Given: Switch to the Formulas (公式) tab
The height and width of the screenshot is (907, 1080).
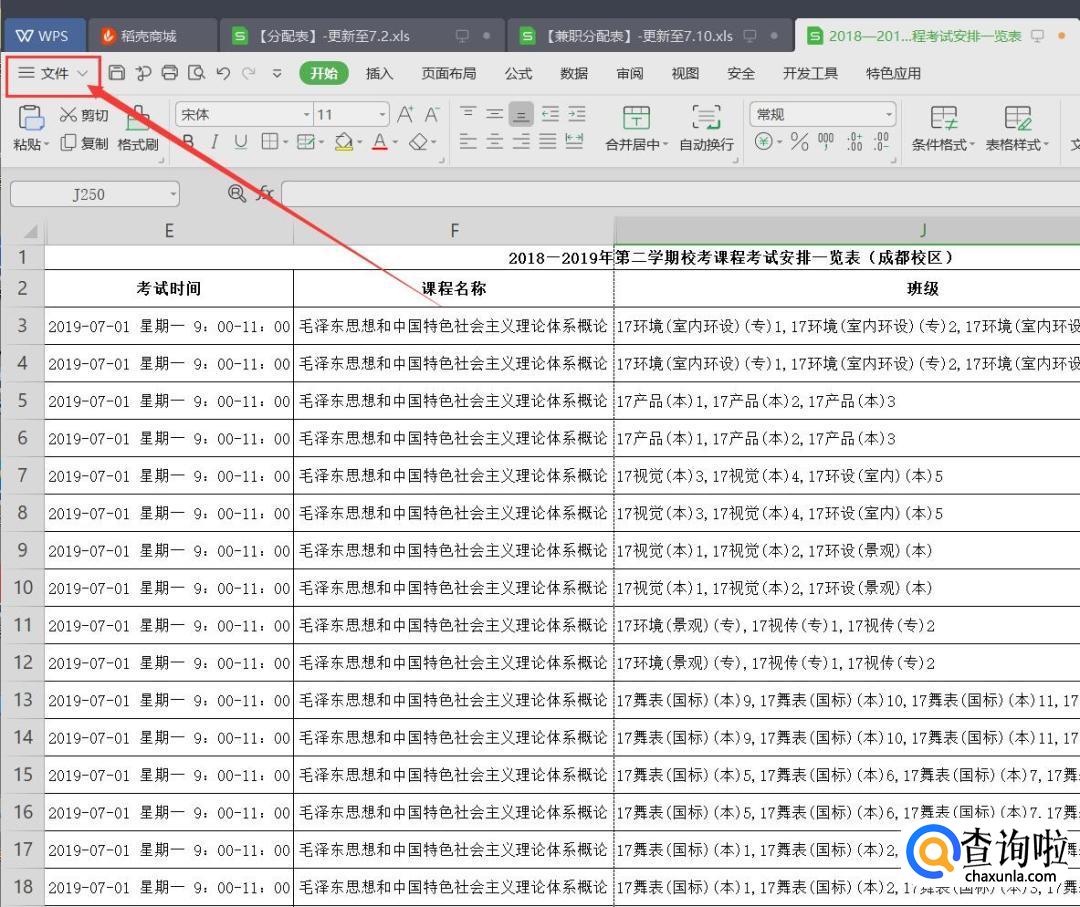Looking at the screenshot, I should point(518,73).
